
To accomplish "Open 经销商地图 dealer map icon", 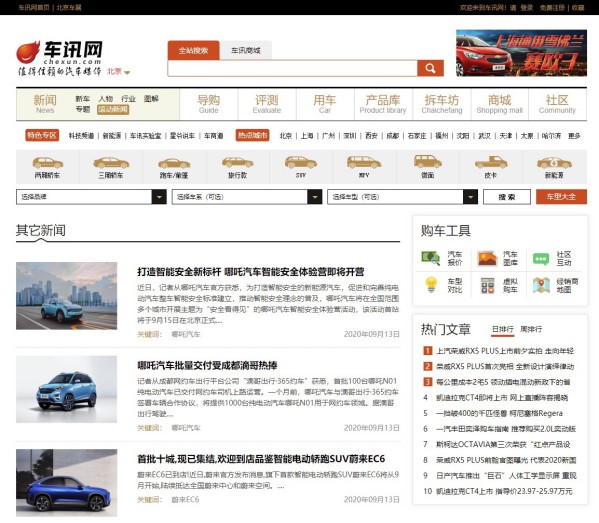I will point(541,285).
